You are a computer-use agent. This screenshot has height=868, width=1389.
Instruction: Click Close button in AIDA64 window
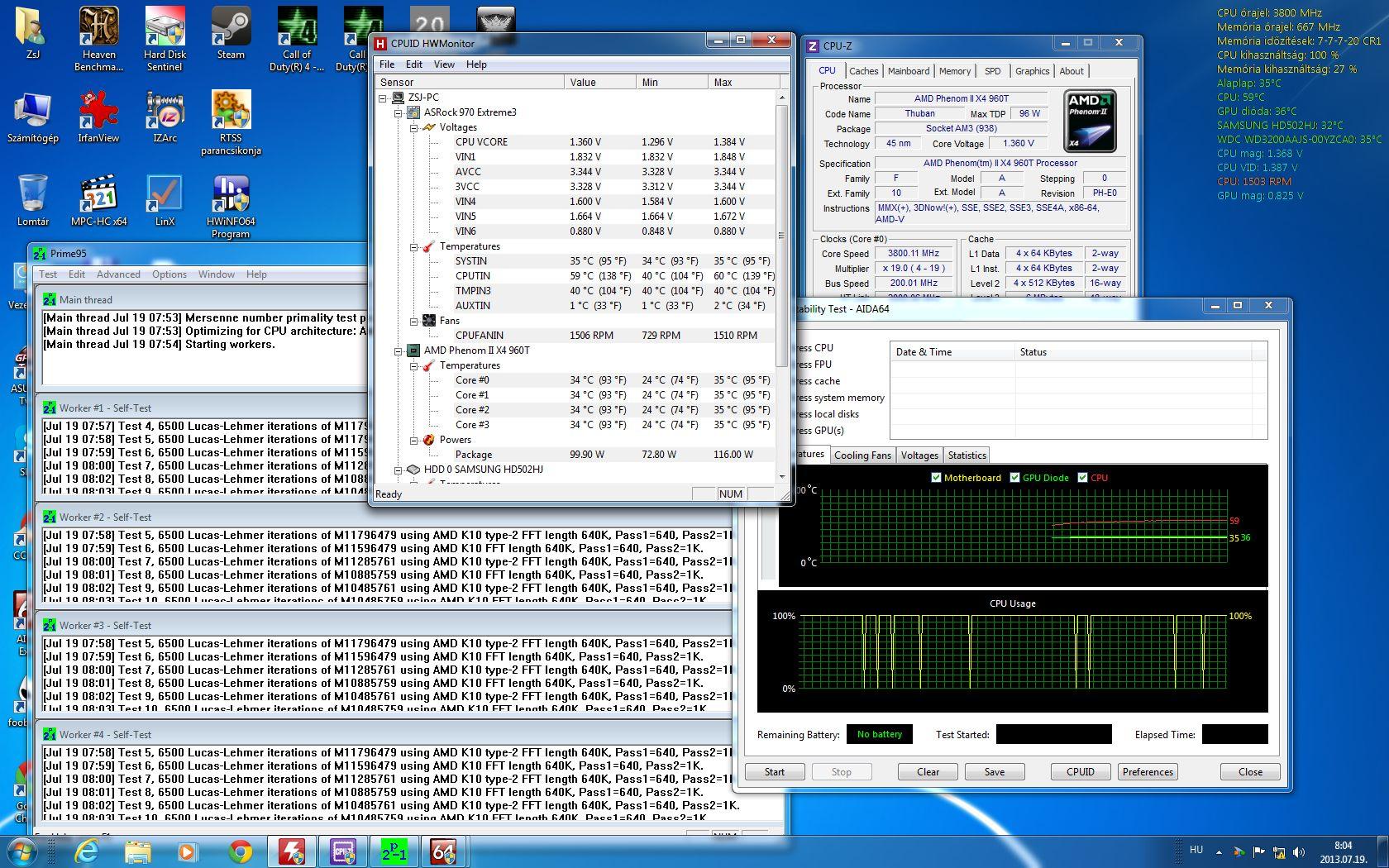tap(1250, 771)
